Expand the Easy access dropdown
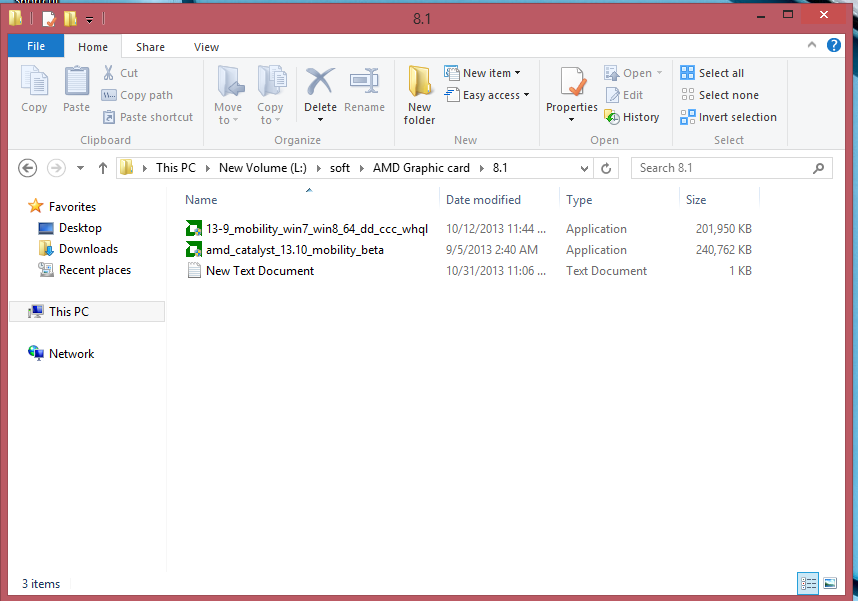The image size is (858, 601). pyautogui.click(x=495, y=95)
